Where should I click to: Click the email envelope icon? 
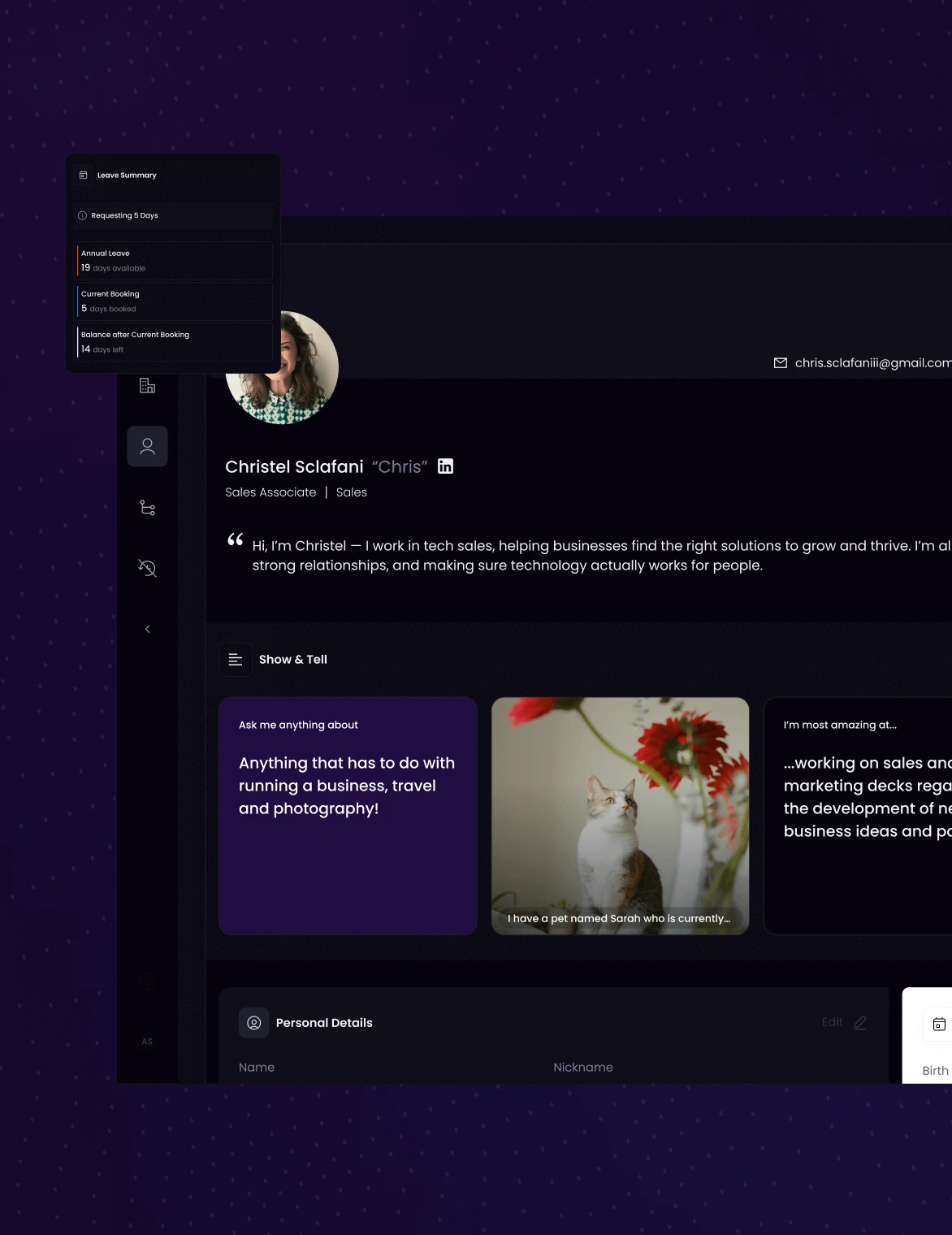click(x=781, y=363)
